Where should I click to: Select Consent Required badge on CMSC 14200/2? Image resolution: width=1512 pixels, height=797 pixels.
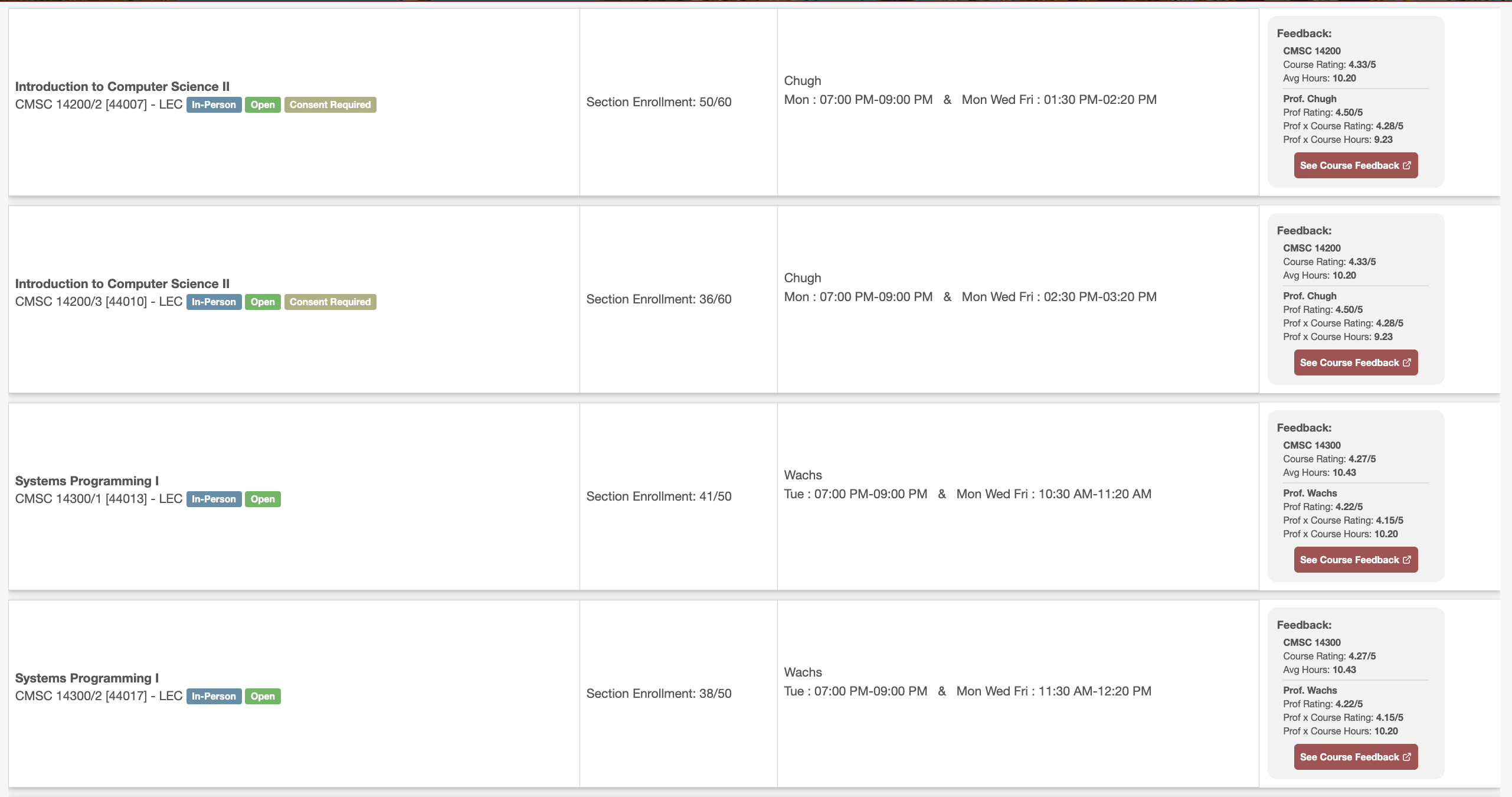(x=330, y=104)
